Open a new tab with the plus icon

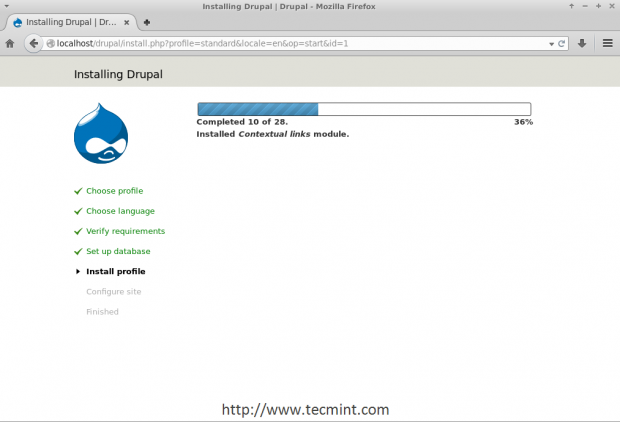tap(147, 22)
